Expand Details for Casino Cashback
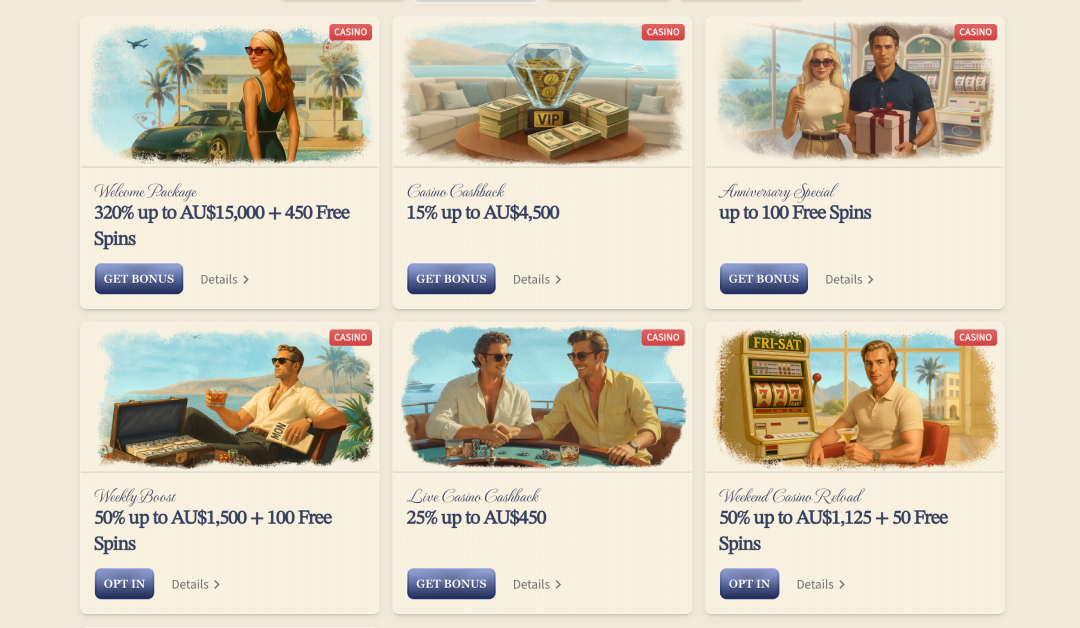The height and width of the screenshot is (628, 1080). (537, 280)
